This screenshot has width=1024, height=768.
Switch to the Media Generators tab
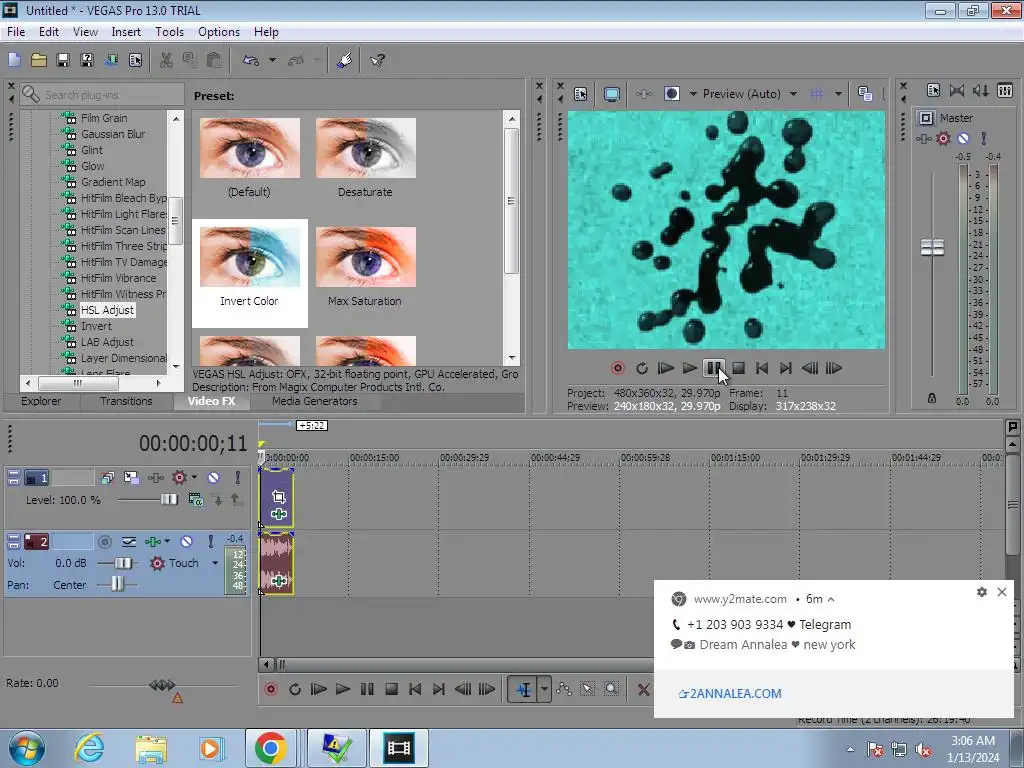click(x=314, y=401)
